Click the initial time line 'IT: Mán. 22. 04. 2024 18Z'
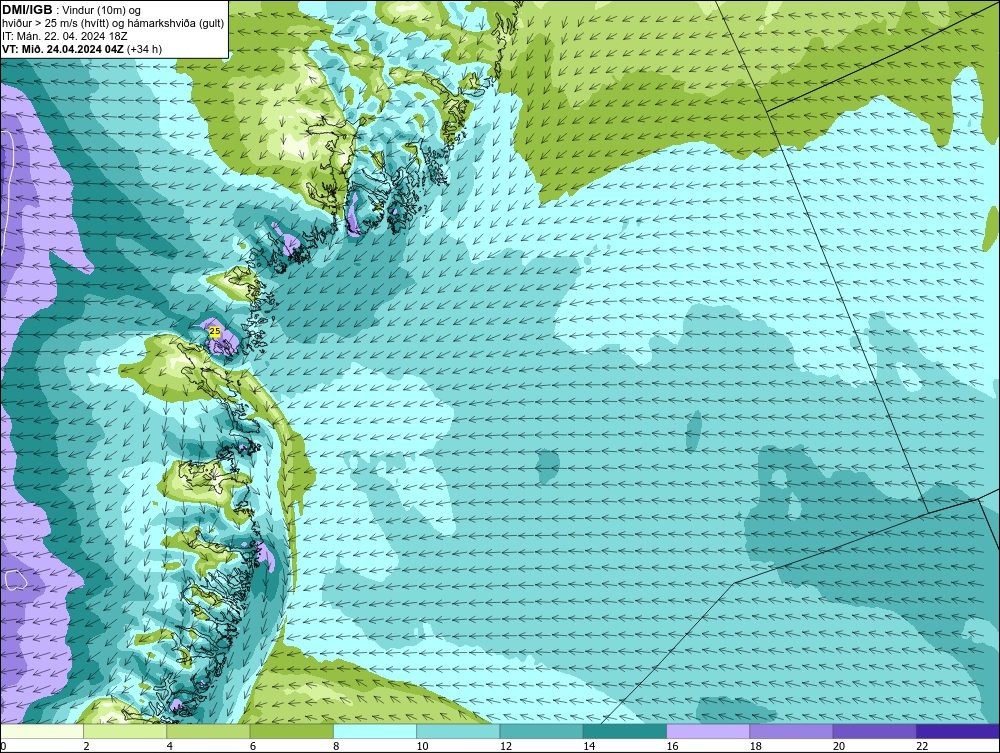This screenshot has width=1000, height=753. click(x=64, y=36)
